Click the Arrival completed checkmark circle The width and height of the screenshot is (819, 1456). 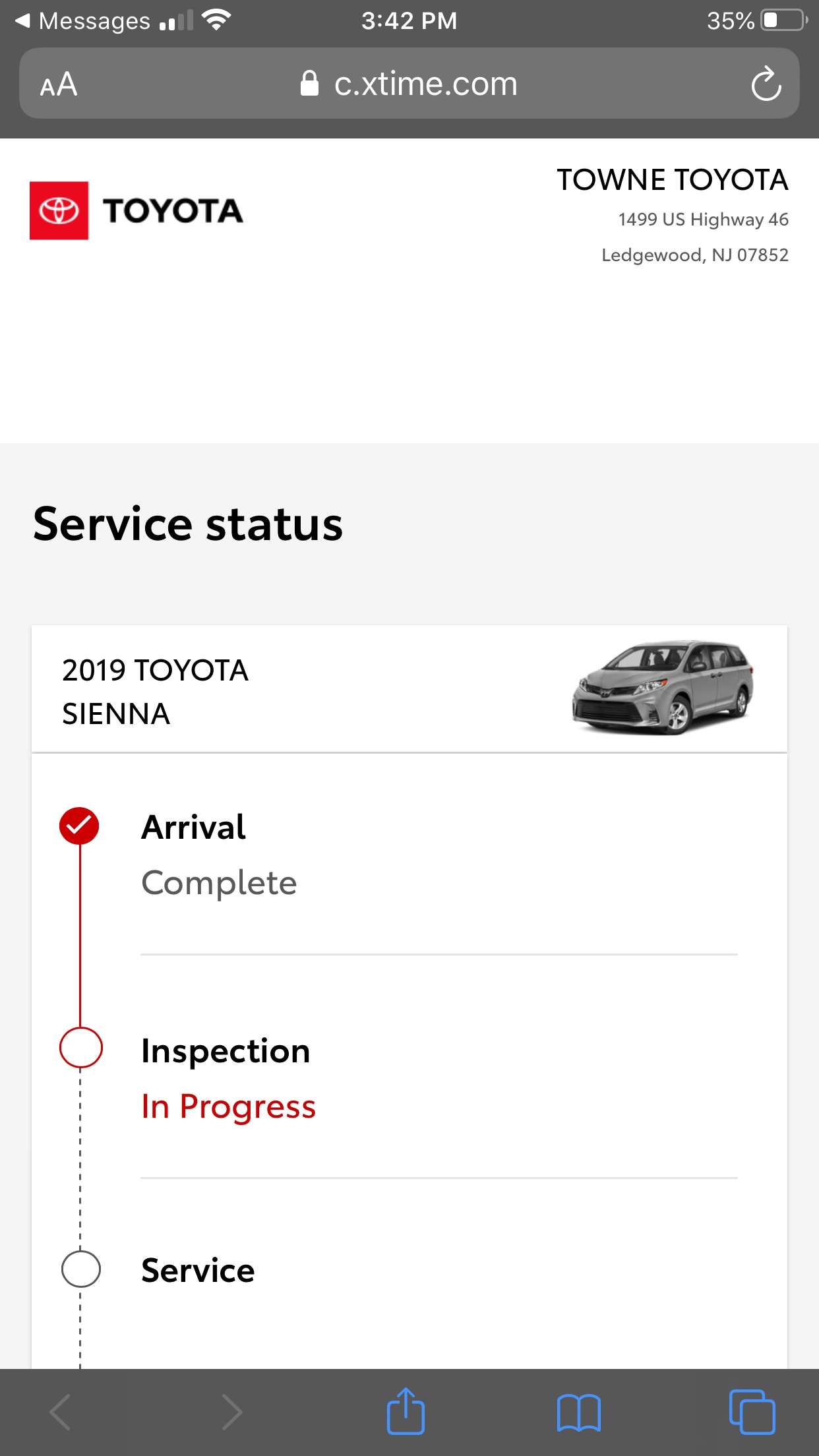(x=79, y=826)
